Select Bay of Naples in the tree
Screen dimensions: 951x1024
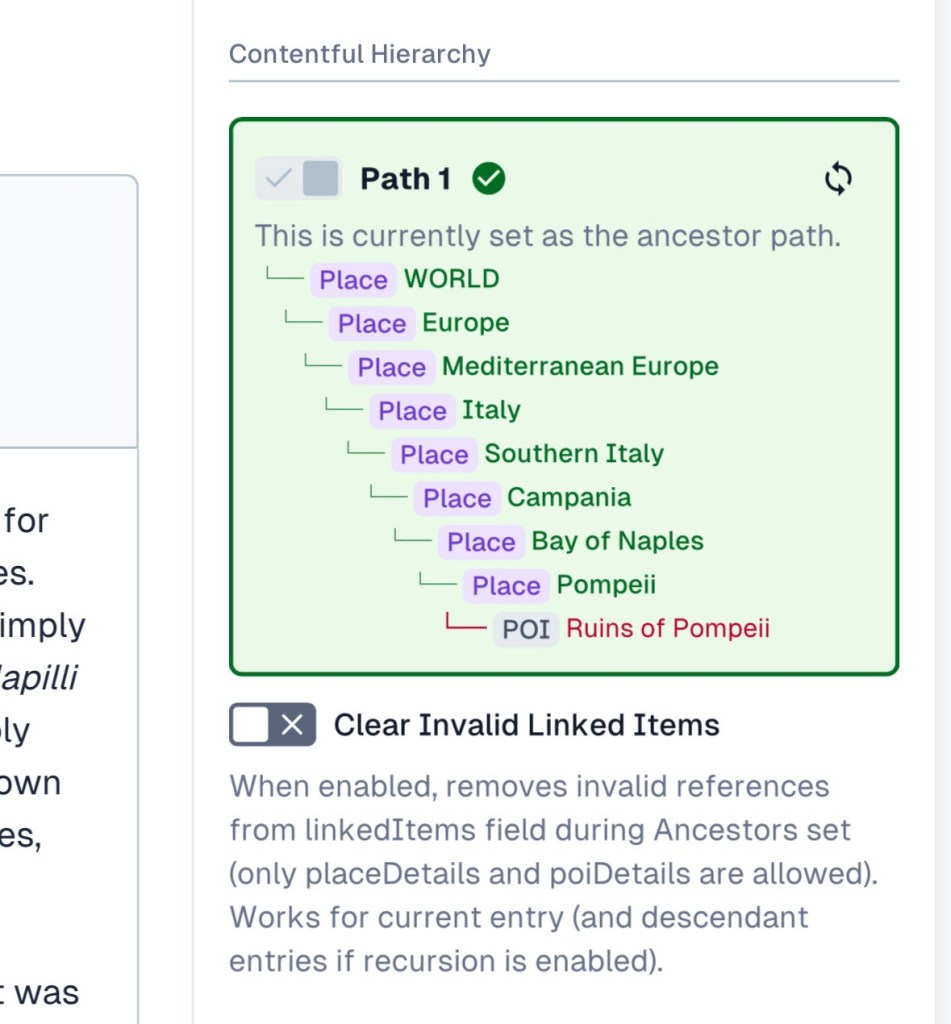click(x=617, y=541)
